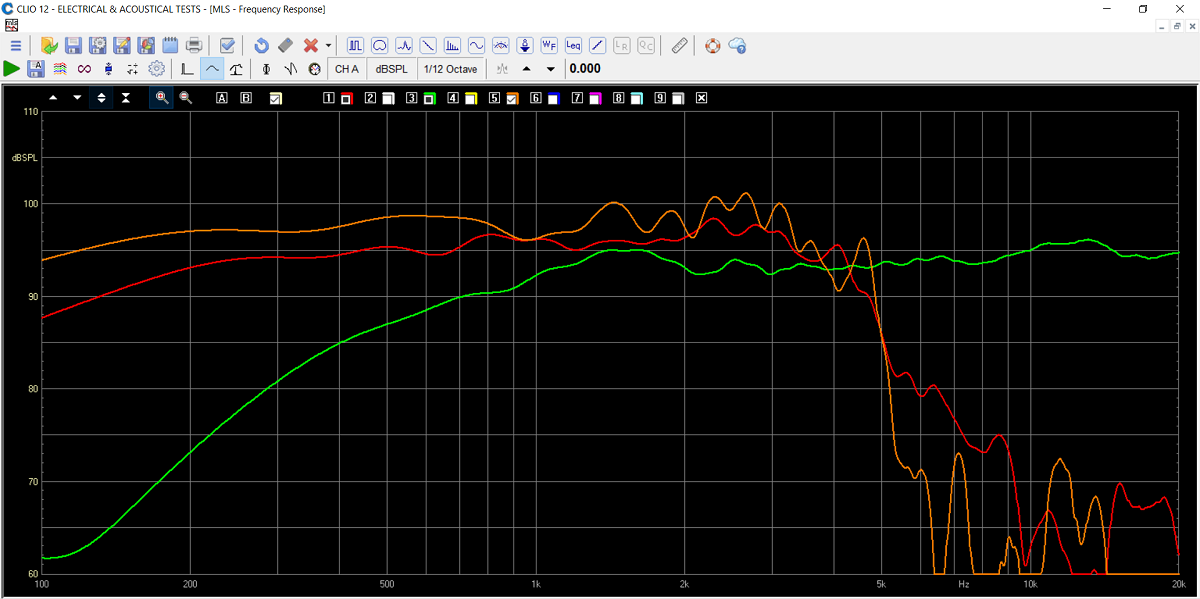The width and height of the screenshot is (1200, 599).
Task: Shift graph up with white up triangle
Action: tap(53, 98)
